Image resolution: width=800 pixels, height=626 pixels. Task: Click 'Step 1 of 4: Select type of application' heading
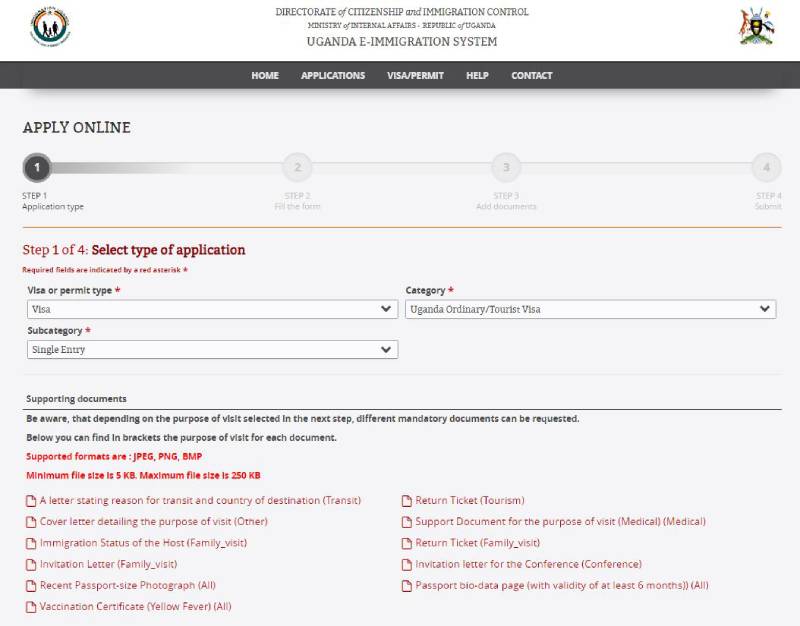click(x=134, y=250)
